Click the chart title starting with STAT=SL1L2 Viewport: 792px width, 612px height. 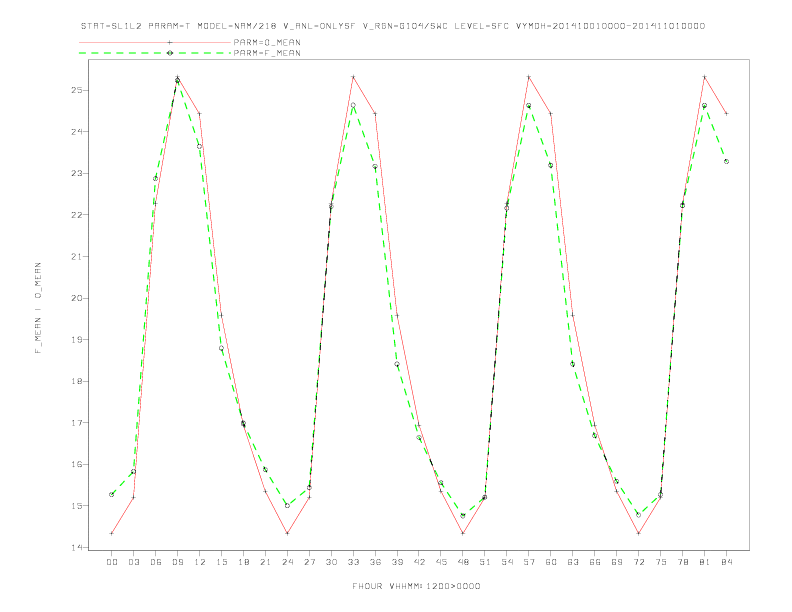tap(393, 26)
